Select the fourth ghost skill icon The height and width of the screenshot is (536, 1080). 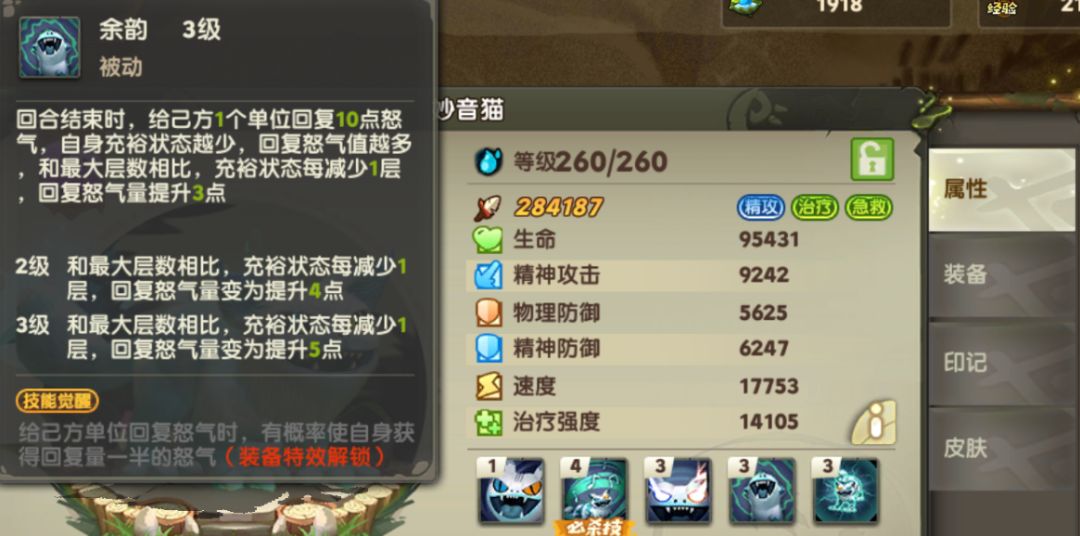click(x=762, y=491)
